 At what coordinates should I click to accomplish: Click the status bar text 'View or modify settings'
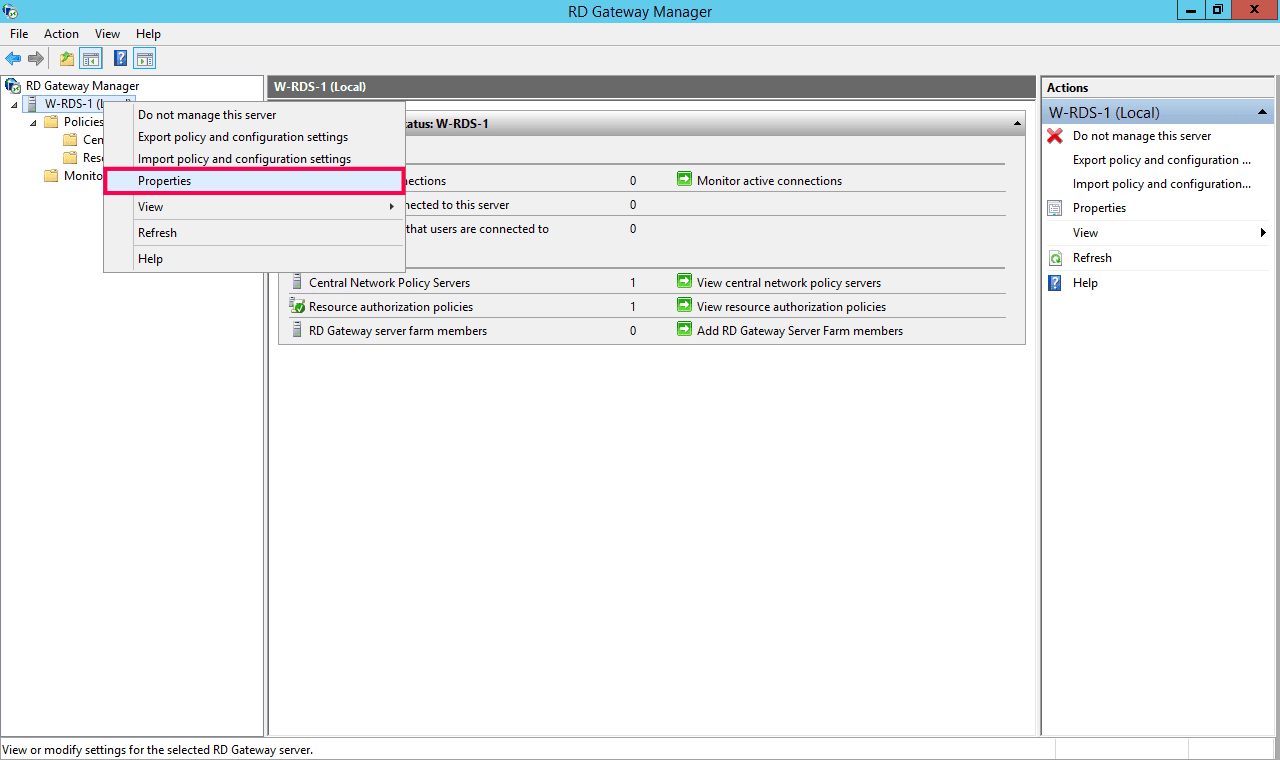[x=158, y=749]
